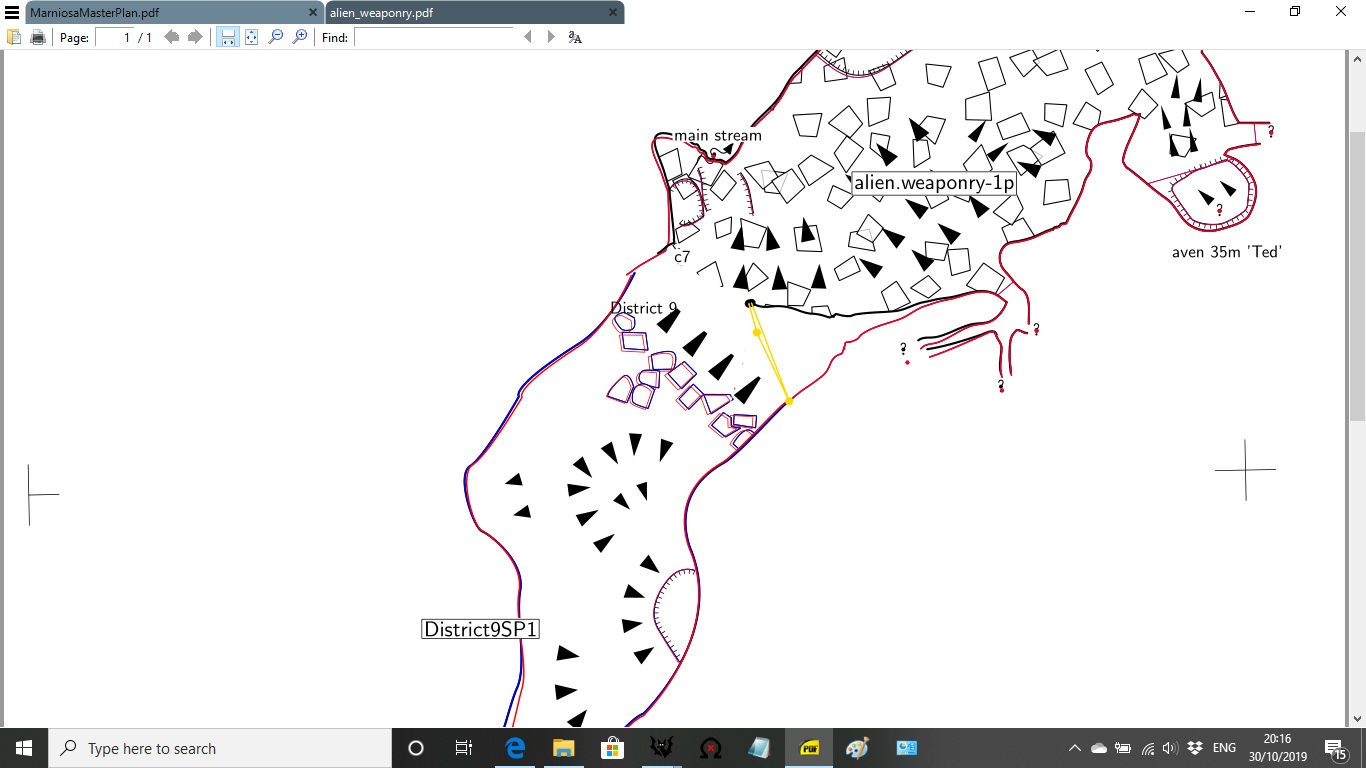Switch to alien_weaponry.pdf tab

(x=463, y=13)
